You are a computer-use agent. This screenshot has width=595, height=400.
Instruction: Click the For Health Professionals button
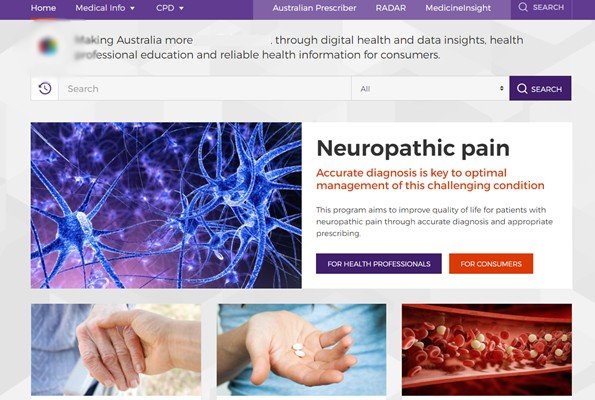tap(379, 264)
